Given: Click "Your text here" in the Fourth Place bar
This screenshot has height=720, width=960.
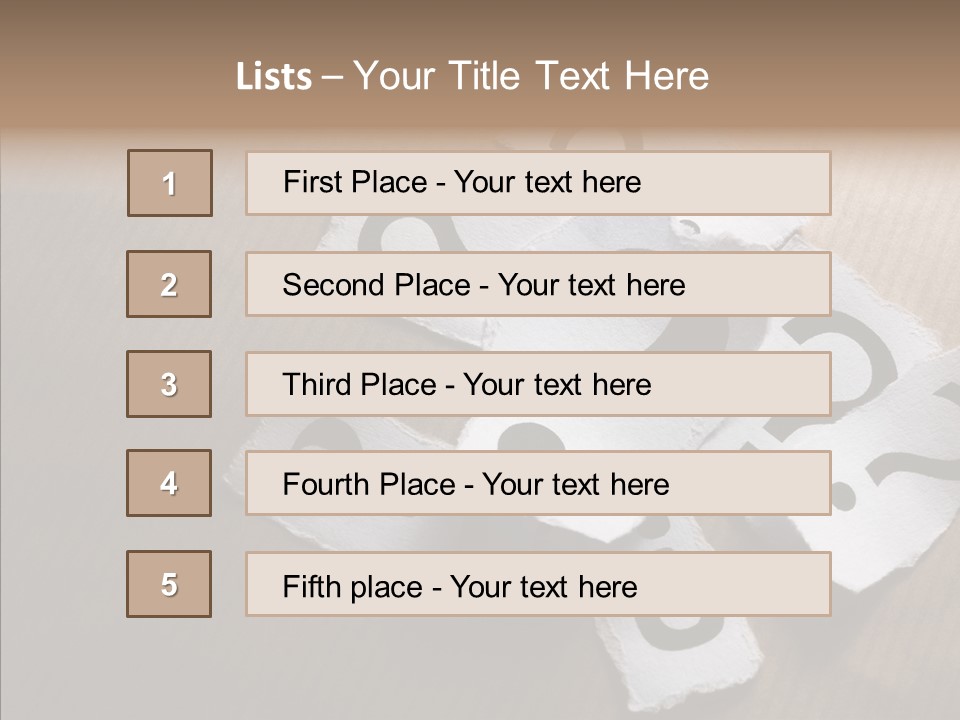Looking at the screenshot, I should 575,485.
